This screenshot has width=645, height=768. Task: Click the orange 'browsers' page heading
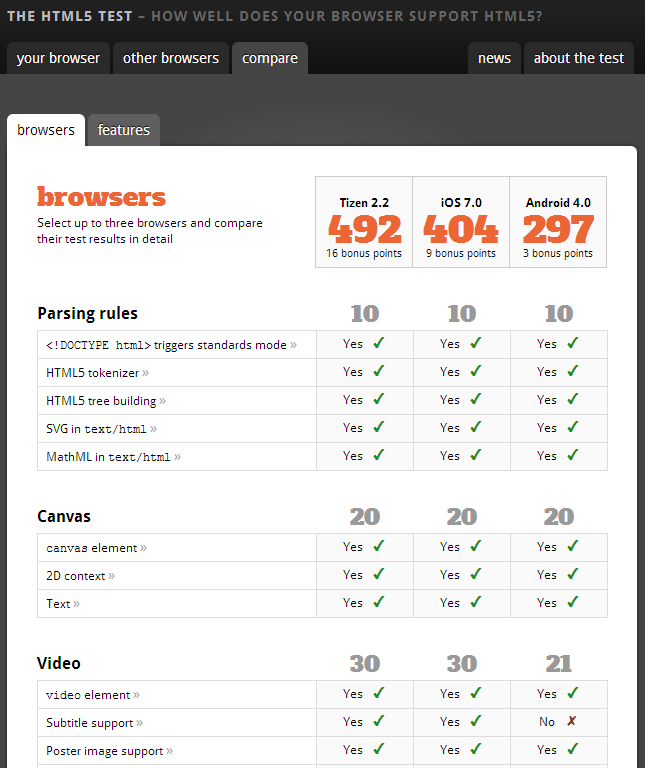coord(101,197)
